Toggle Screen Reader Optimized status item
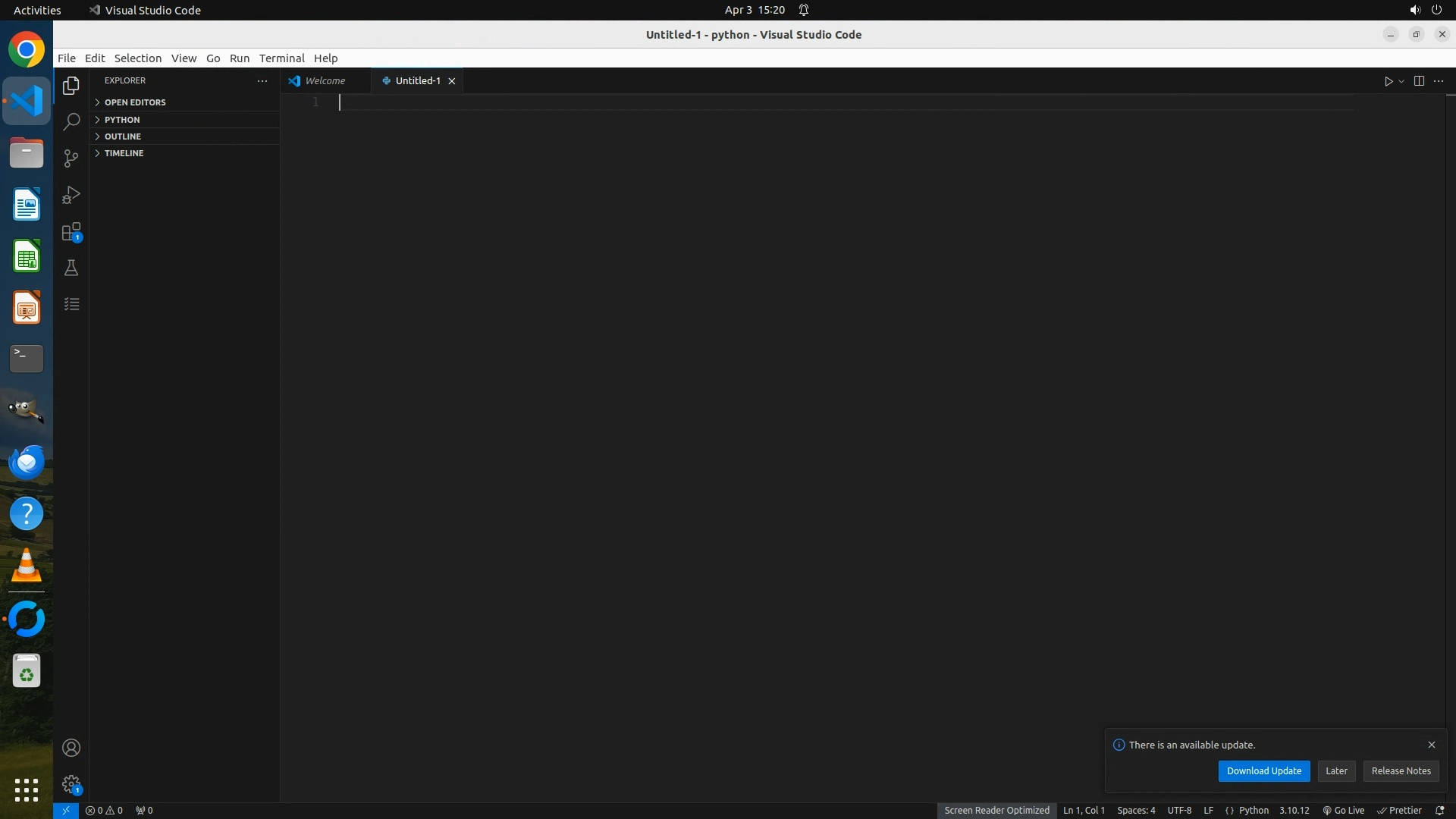 click(x=996, y=810)
